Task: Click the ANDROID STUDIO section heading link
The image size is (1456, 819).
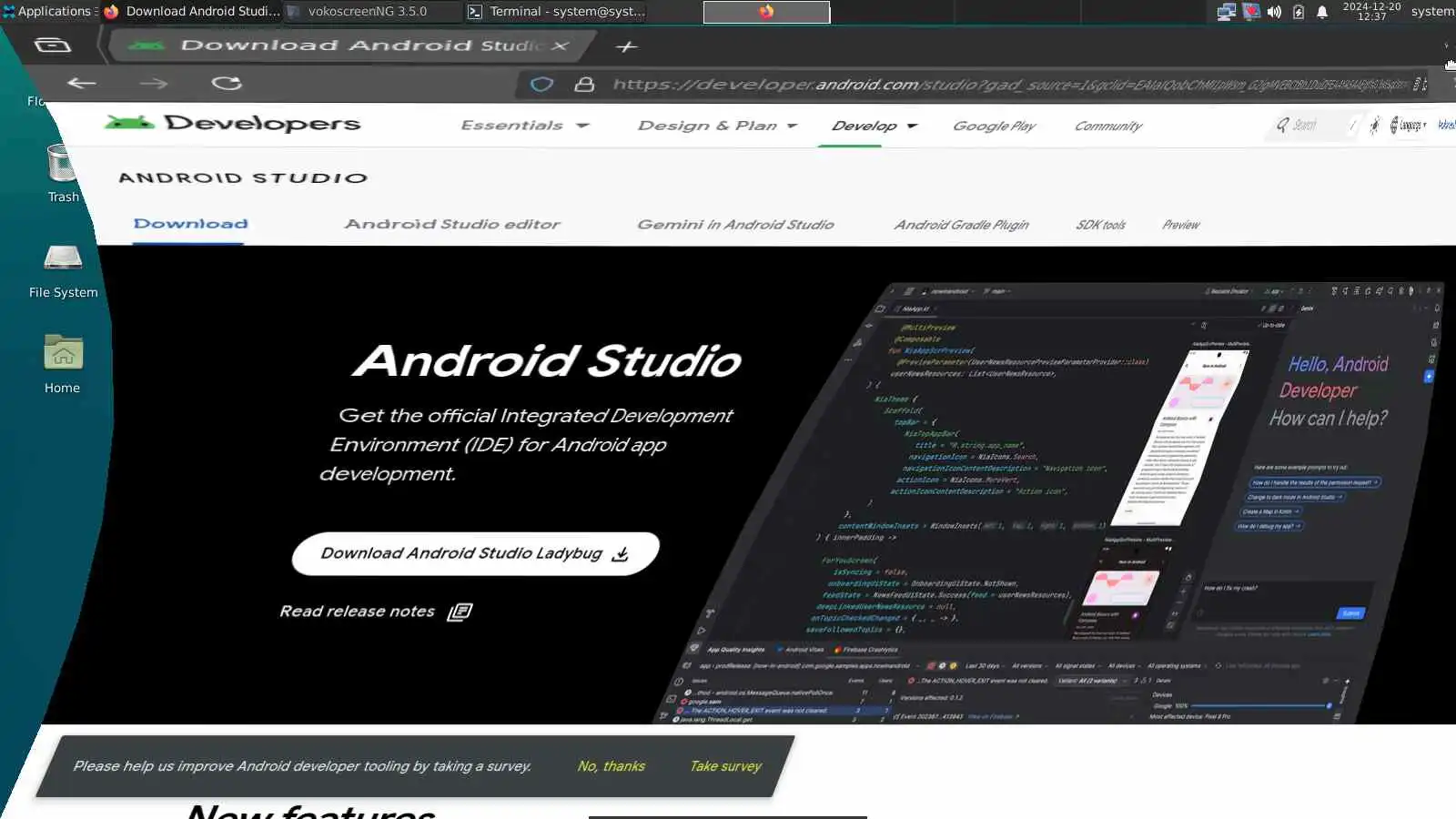Action: click(x=243, y=178)
